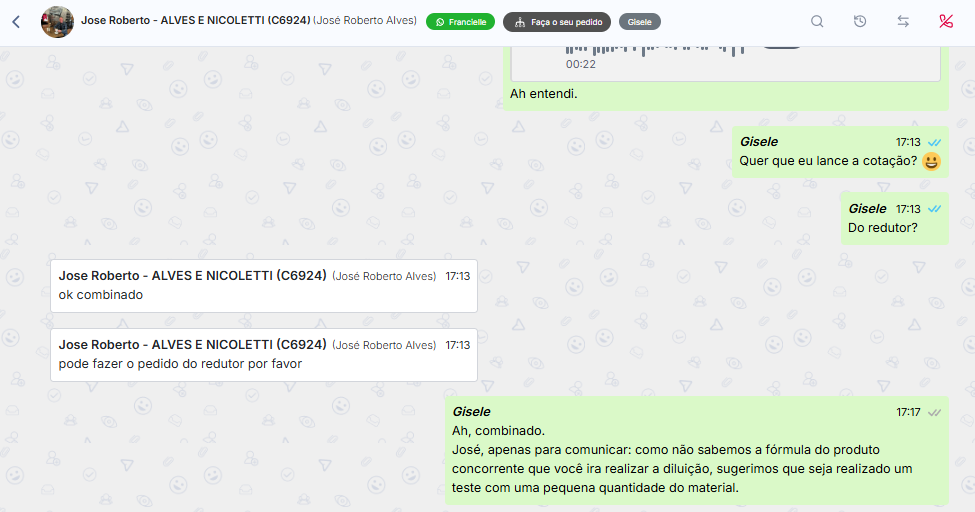
Task: Open Jose Roberto's profile picture
Action: pos(57,22)
